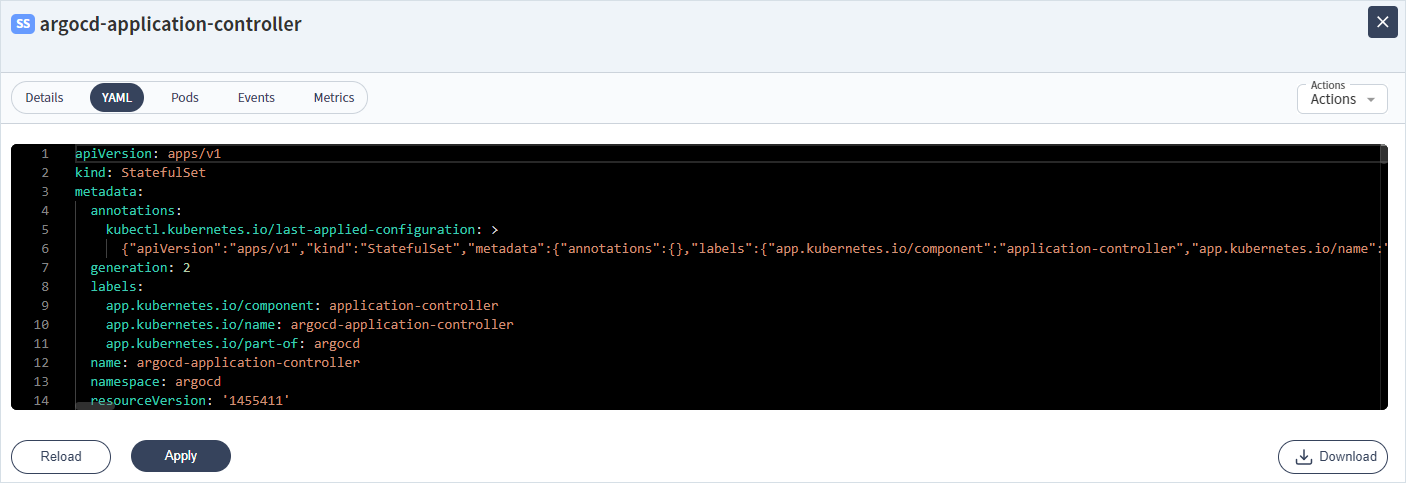This screenshot has height=483, width=1406.
Task: Click line number 1 in the gutter
Action: 44,154
